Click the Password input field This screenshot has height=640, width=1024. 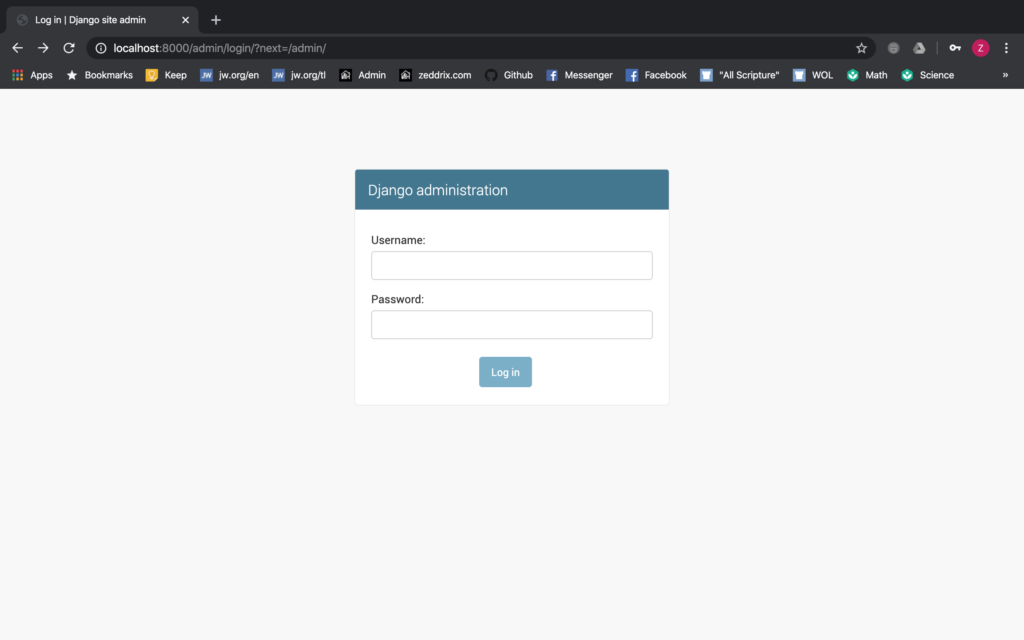click(511, 325)
